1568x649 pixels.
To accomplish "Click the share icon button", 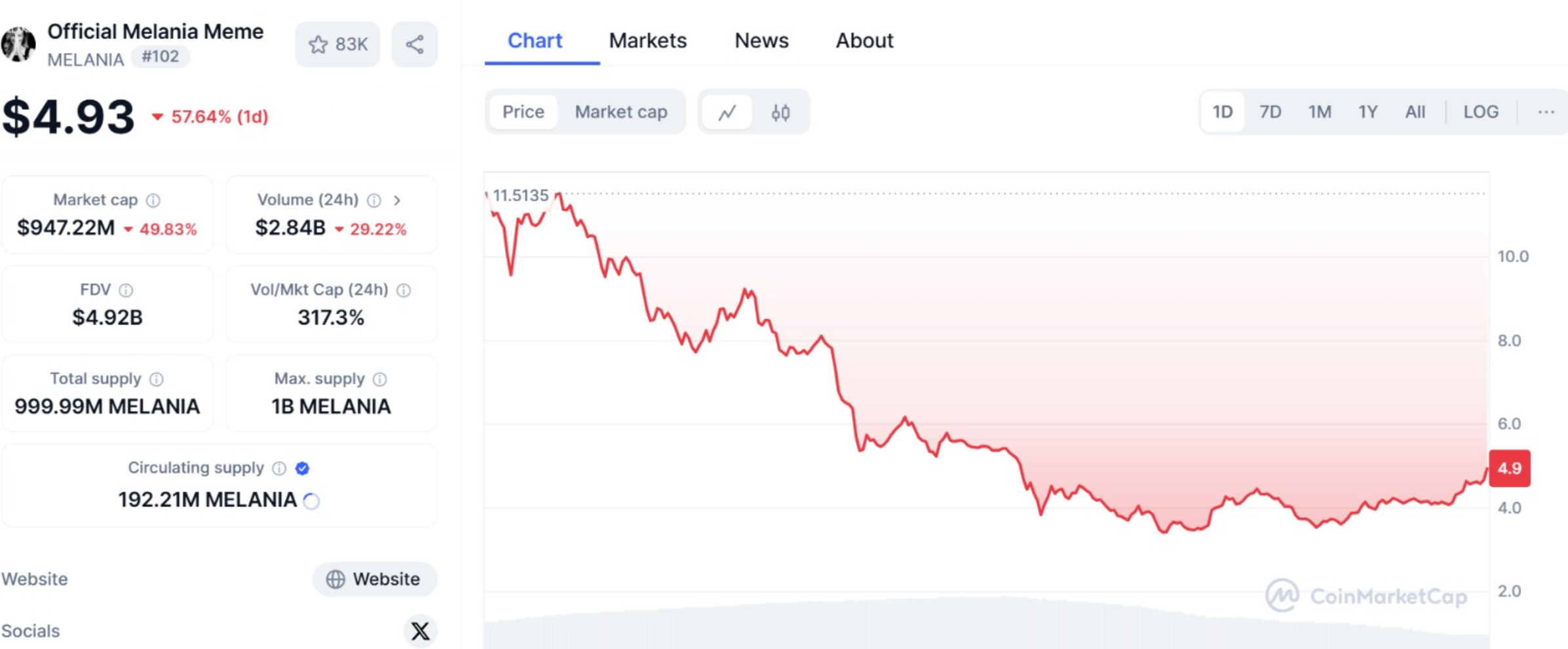I will click(414, 45).
